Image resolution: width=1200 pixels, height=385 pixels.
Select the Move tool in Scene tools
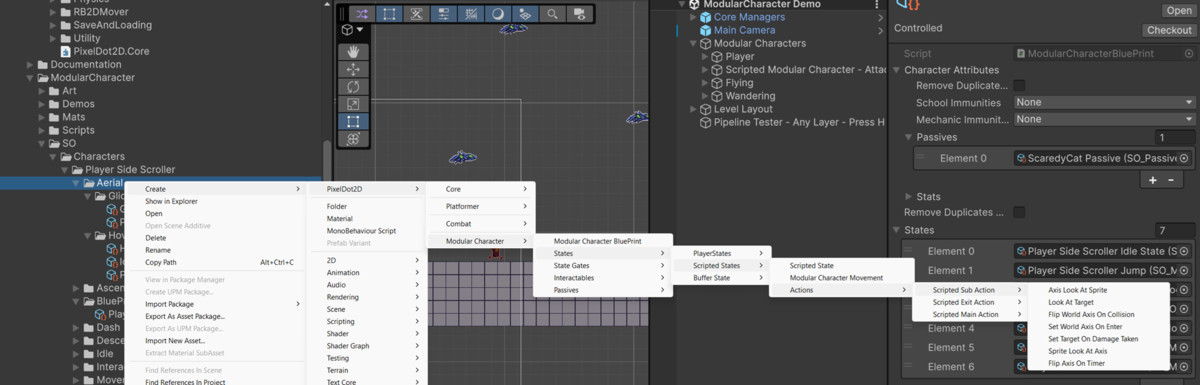(x=353, y=69)
